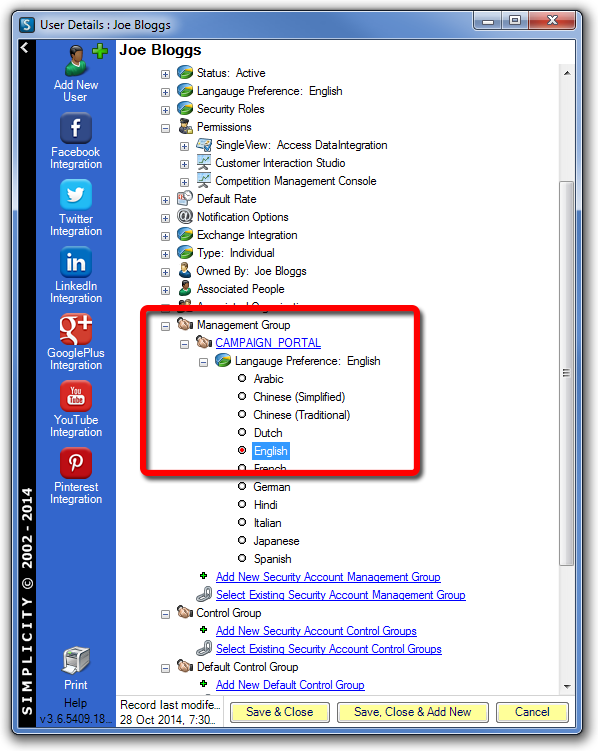Viewport: 598px width, 751px height.
Task: Select the Spanish language radio button
Action: pos(242,558)
